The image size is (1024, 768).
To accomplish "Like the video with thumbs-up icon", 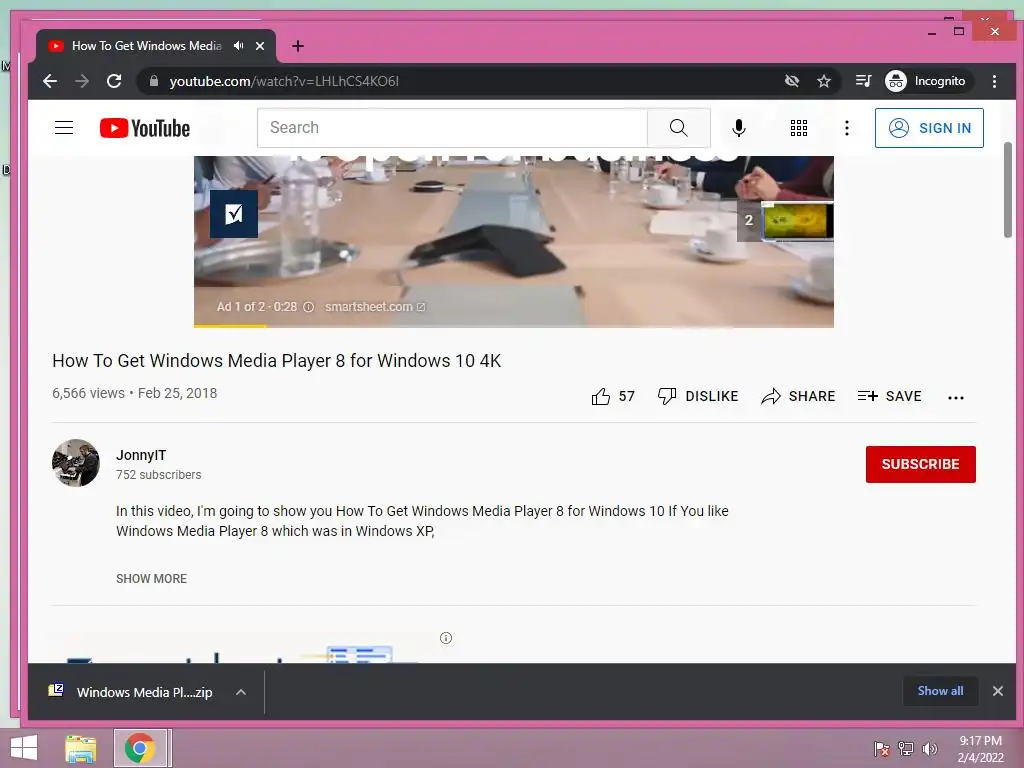I will coord(601,396).
